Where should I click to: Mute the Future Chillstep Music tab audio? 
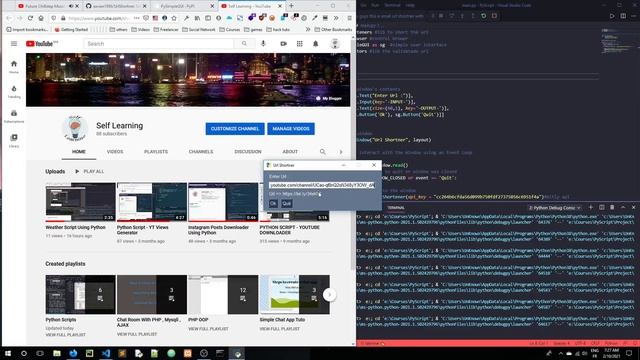(x=71, y=6)
